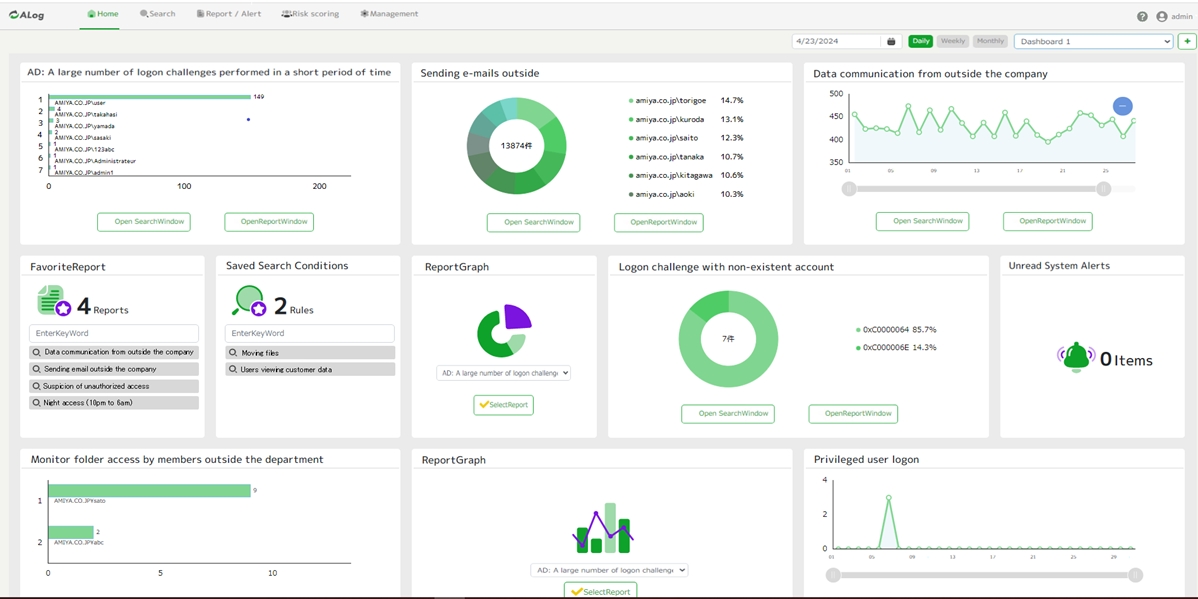Select 'Night access (10pm to 8am)' report

114,403
